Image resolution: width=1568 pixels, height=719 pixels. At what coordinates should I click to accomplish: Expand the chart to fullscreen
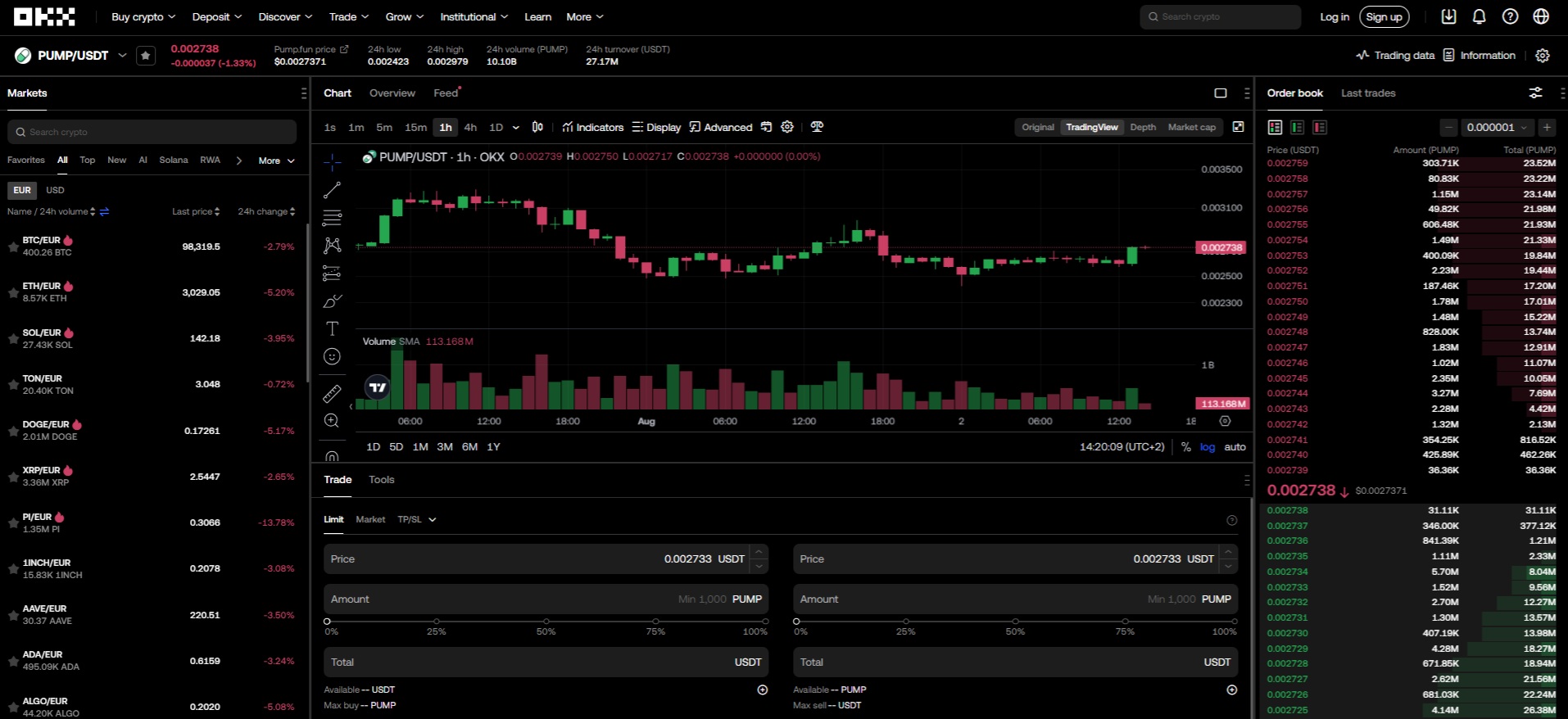(1238, 127)
